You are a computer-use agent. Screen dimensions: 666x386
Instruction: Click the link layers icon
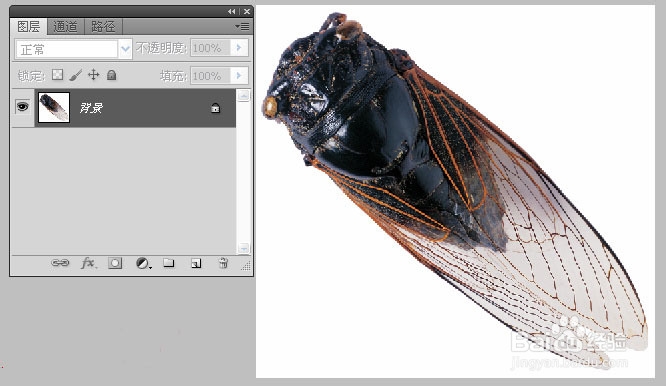pos(60,263)
